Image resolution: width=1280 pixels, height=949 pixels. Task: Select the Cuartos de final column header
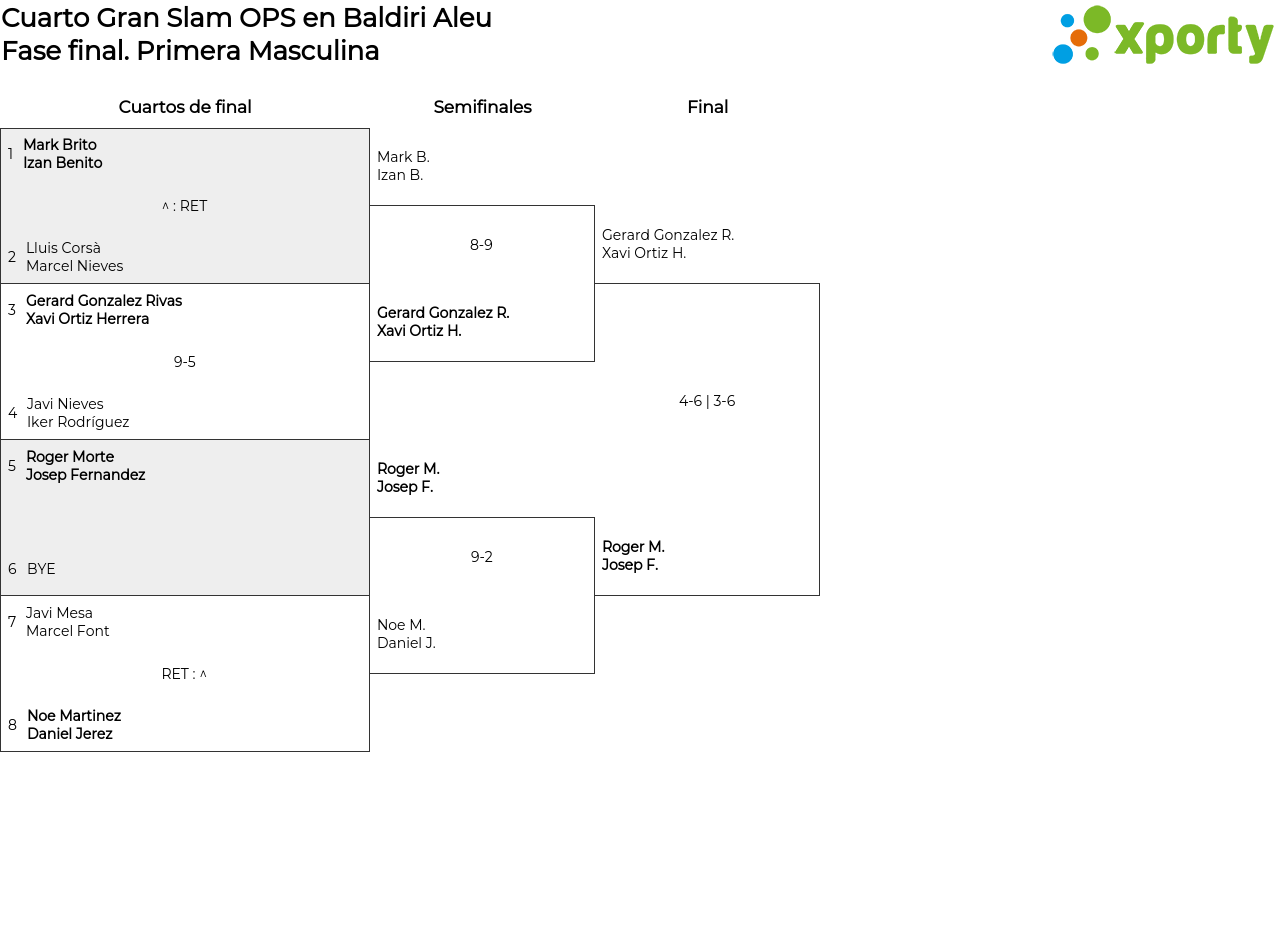(185, 107)
